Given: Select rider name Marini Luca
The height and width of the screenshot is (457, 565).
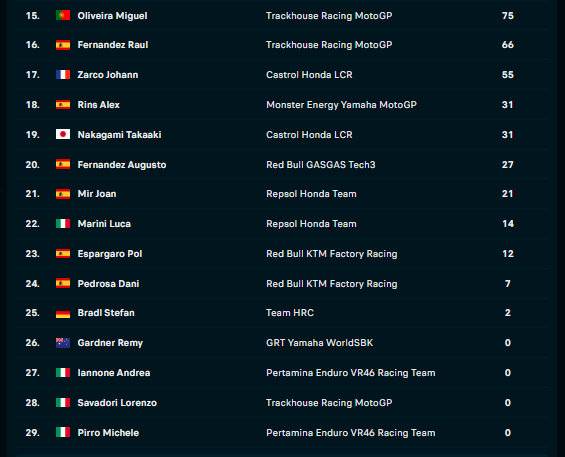Looking at the screenshot, I should [104, 224].
